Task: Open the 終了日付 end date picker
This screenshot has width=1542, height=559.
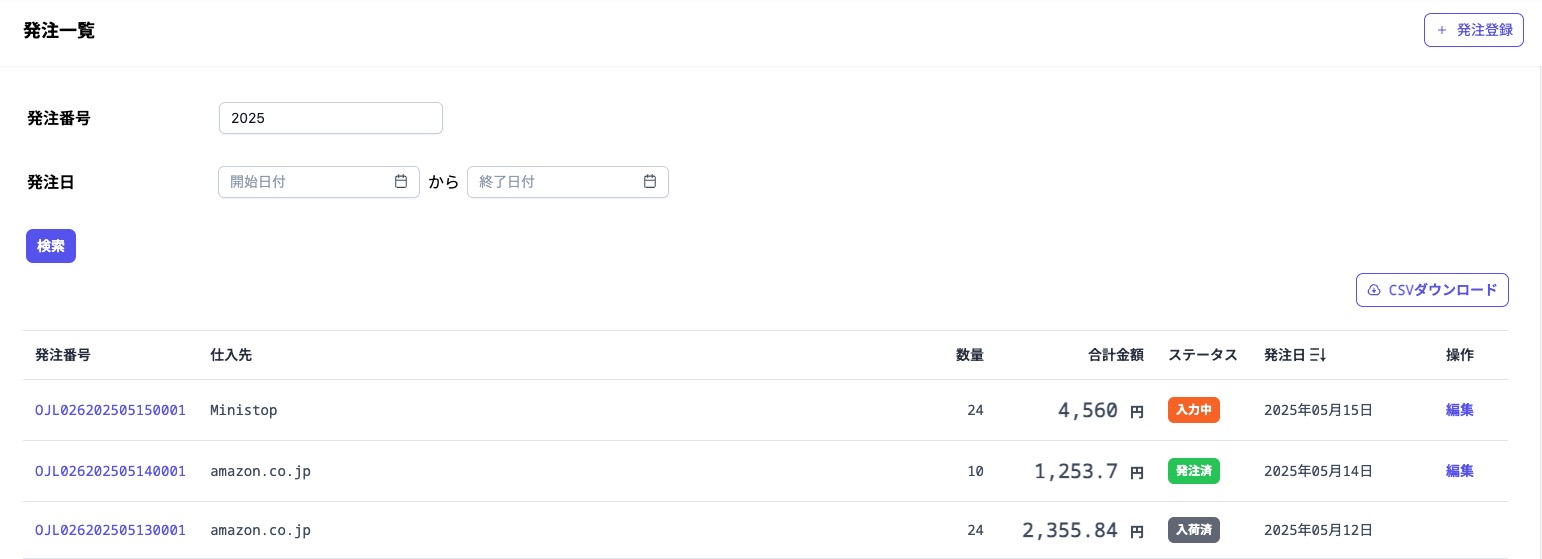Action: click(x=557, y=182)
